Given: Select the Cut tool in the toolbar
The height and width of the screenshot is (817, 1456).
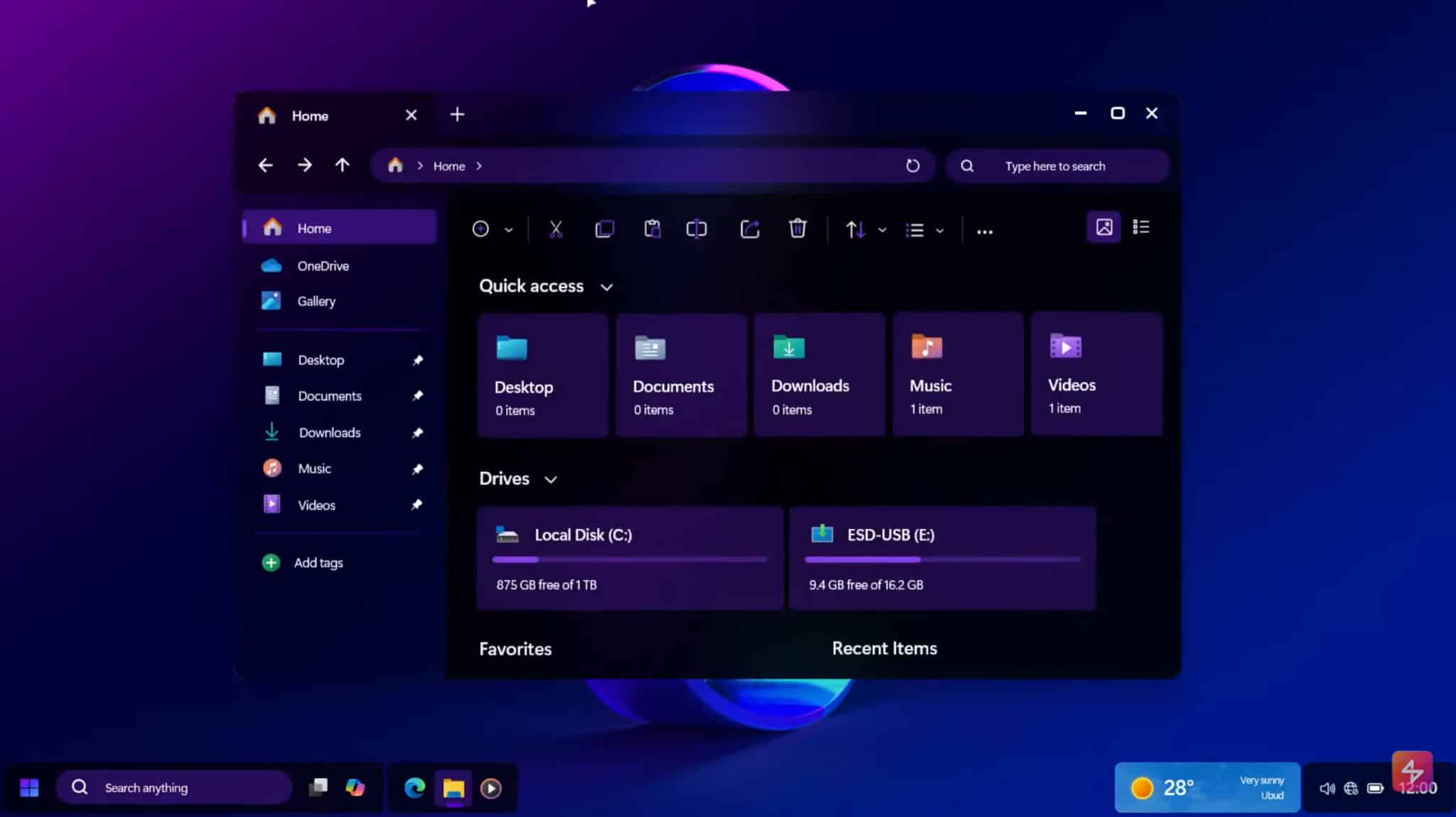Looking at the screenshot, I should tap(556, 229).
